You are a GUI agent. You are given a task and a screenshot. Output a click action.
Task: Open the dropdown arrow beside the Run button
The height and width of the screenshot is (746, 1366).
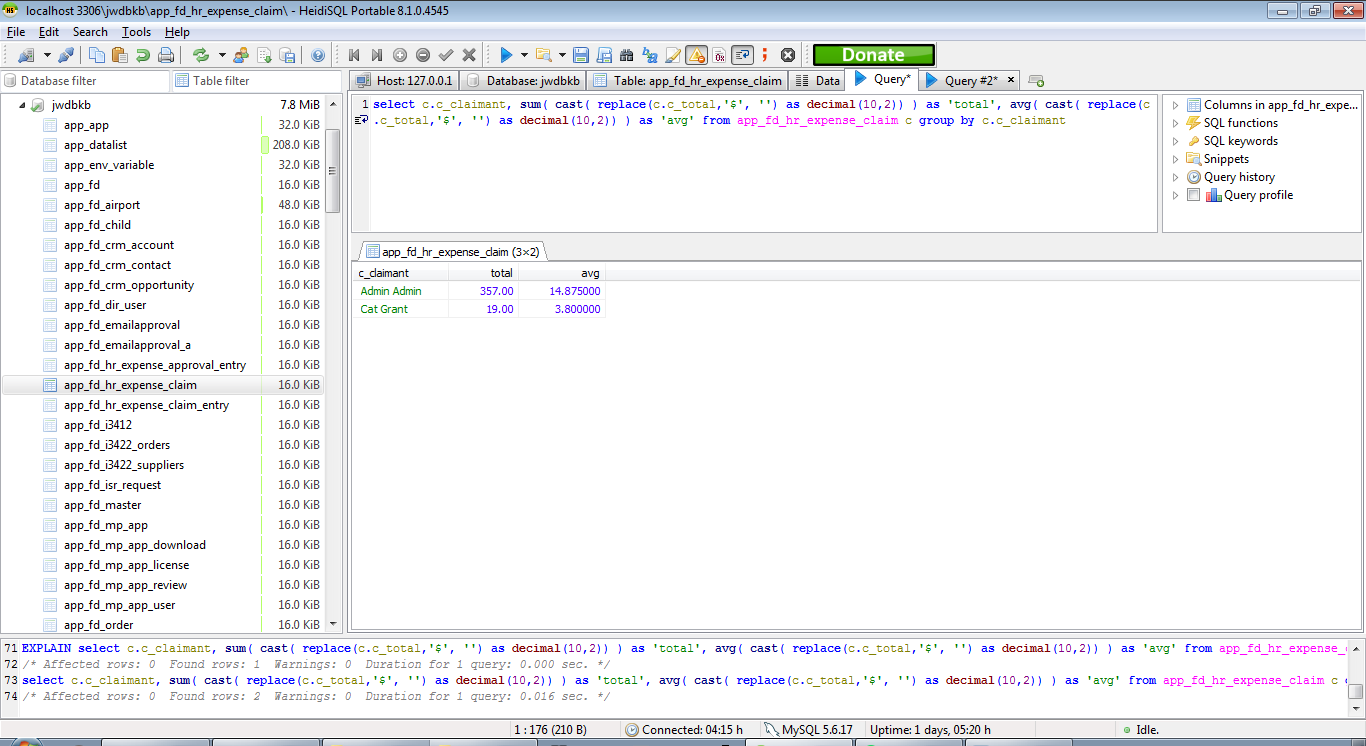pos(523,55)
